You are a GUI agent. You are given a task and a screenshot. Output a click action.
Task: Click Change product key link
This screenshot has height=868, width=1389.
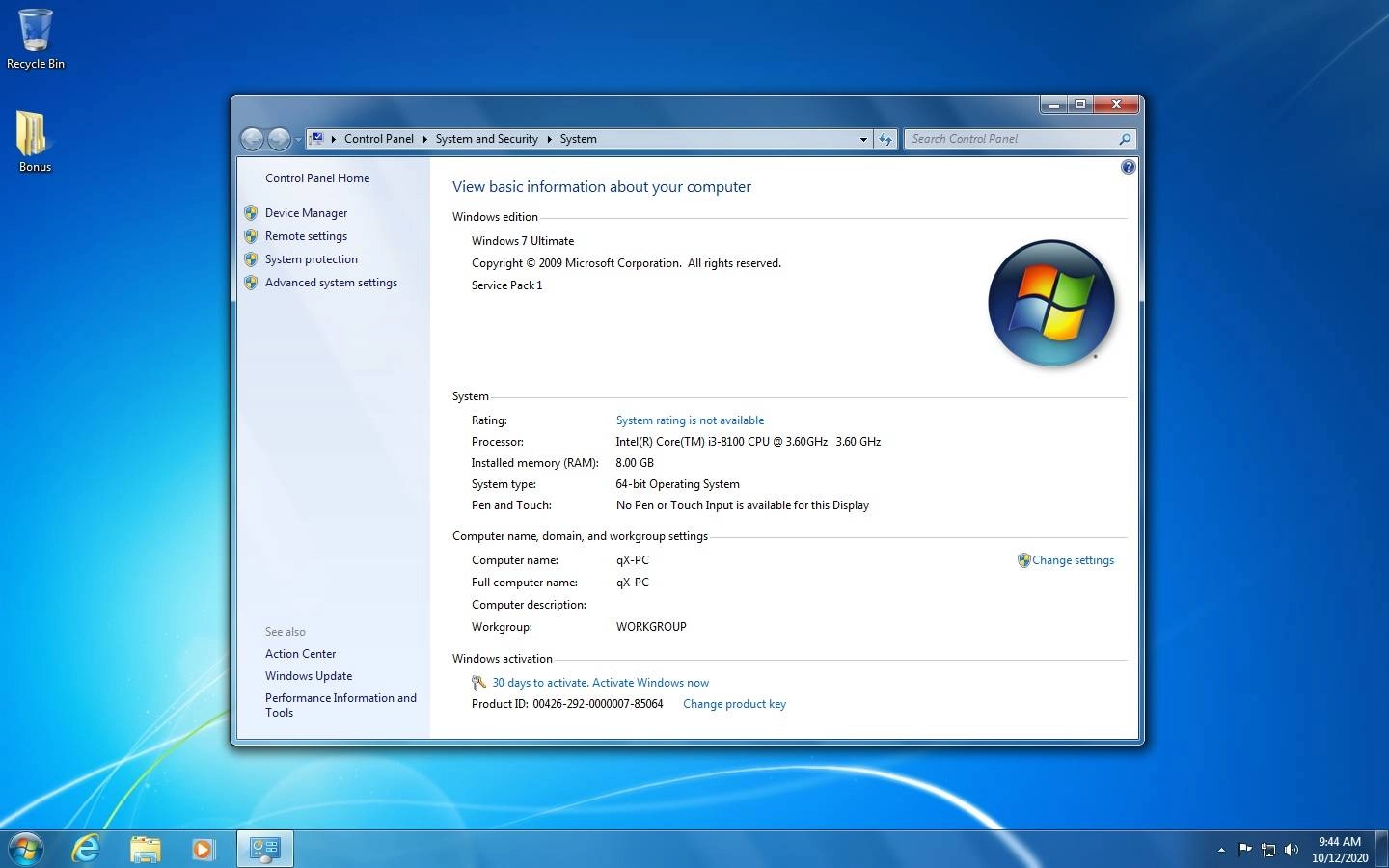[x=734, y=704]
